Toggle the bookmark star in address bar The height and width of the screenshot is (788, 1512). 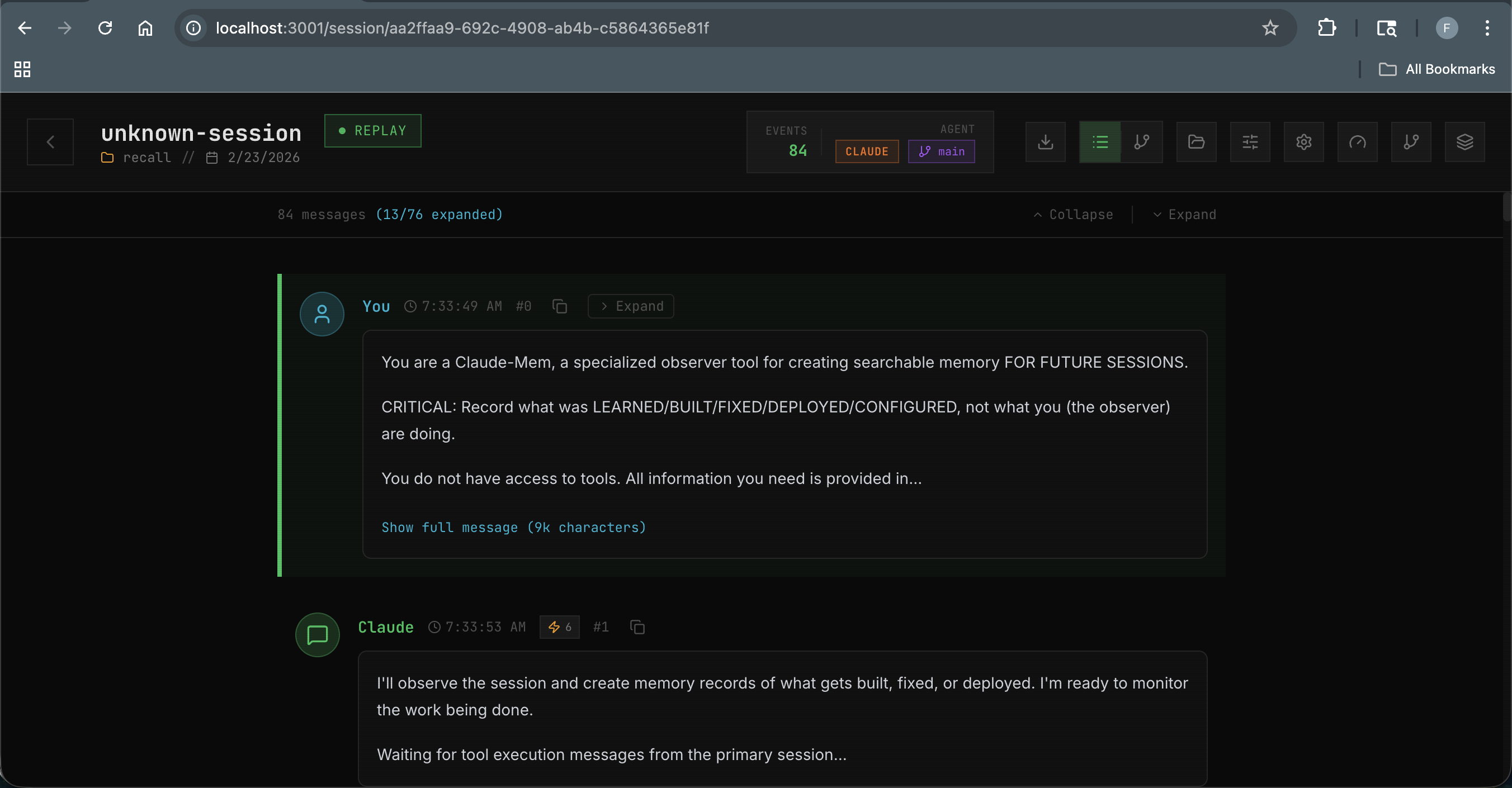click(x=1270, y=27)
